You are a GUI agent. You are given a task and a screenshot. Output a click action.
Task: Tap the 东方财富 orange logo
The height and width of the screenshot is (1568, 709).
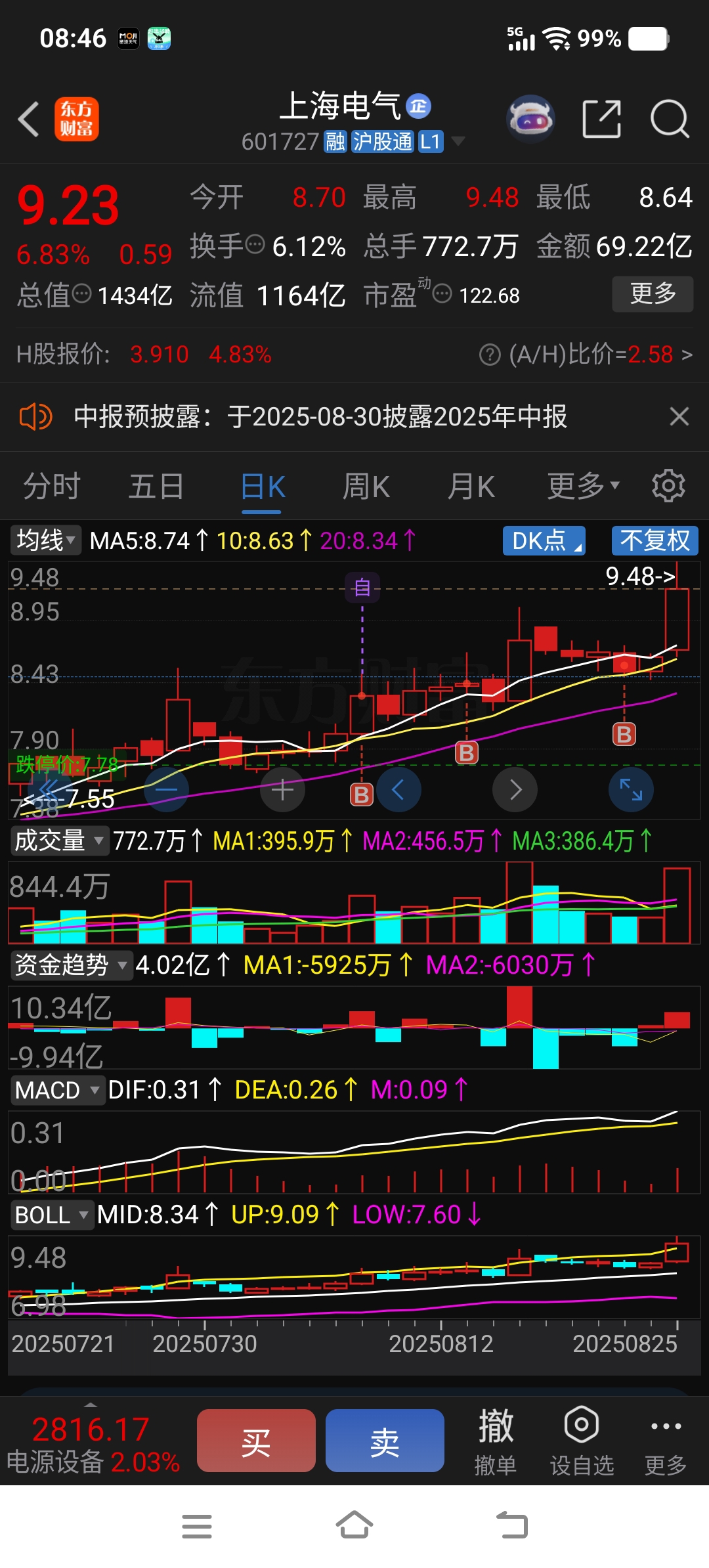[76, 119]
